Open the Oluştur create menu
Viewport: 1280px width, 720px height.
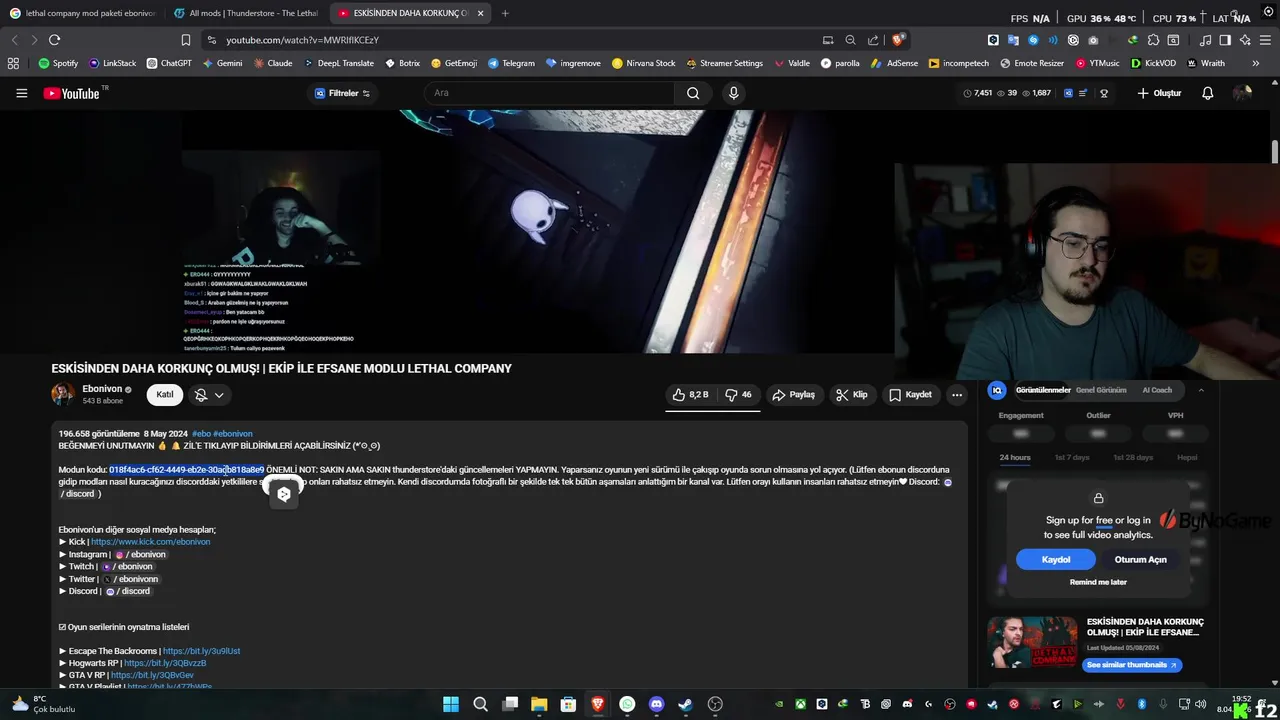tap(1159, 93)
